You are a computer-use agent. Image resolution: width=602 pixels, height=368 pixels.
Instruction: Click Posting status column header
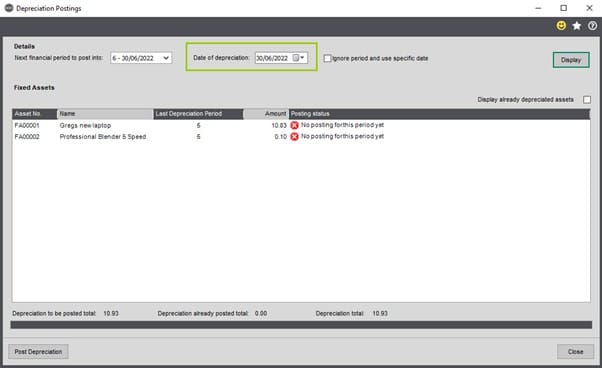[x=439, y=114]
